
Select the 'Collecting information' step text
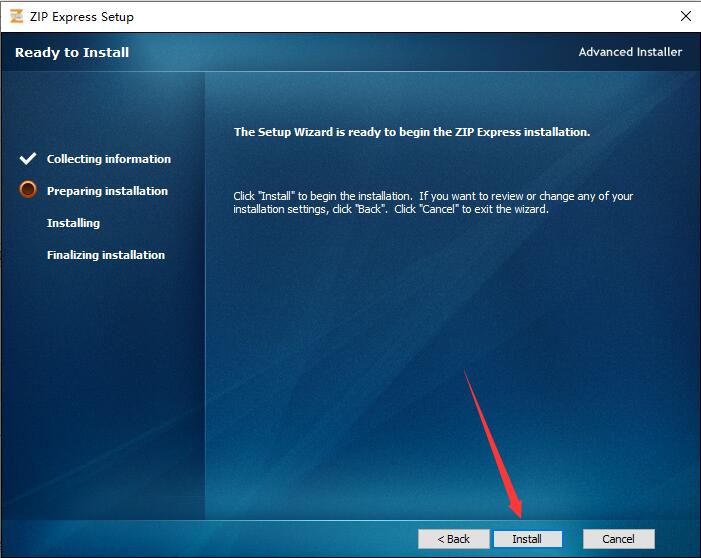109,159
